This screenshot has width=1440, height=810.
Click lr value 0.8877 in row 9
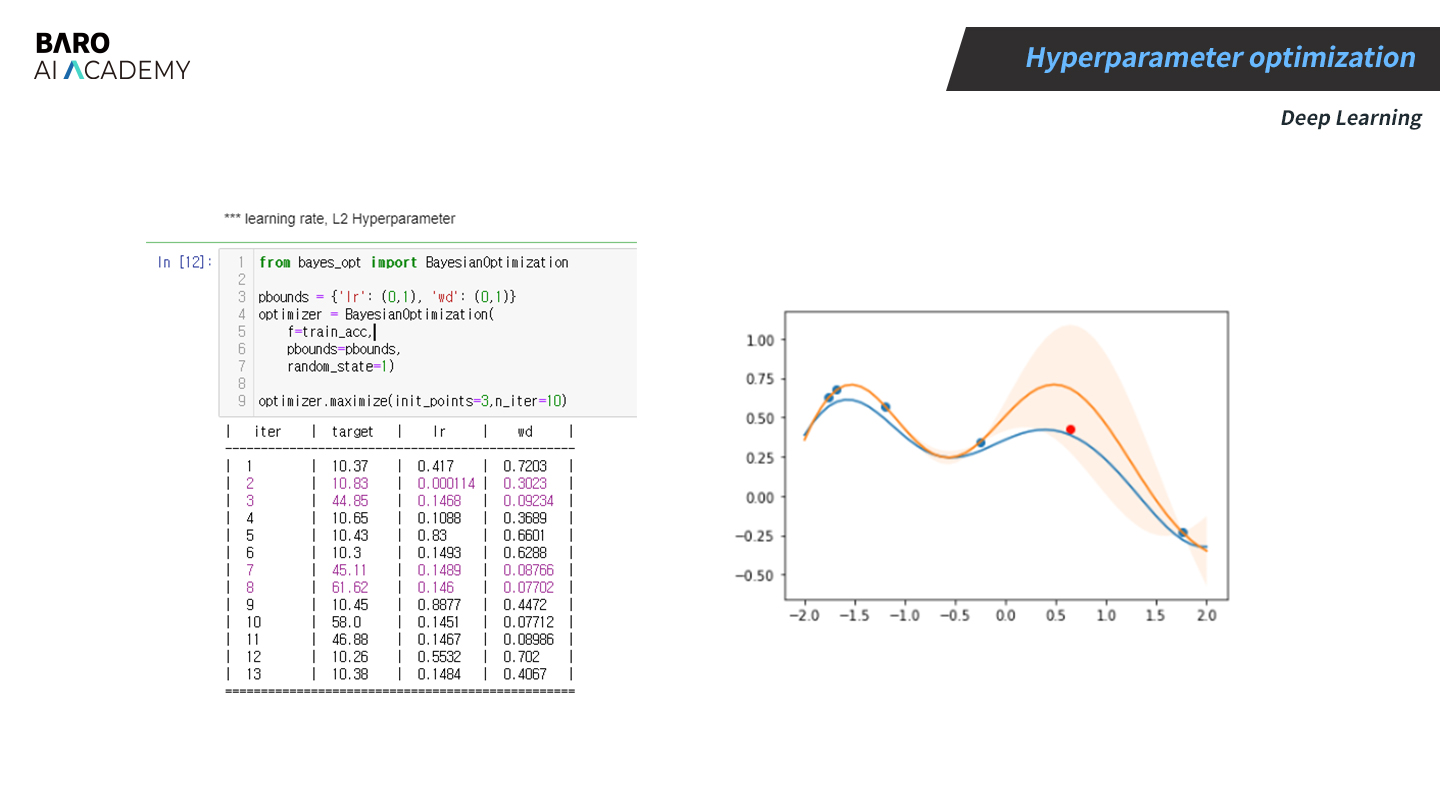point(439,605)
